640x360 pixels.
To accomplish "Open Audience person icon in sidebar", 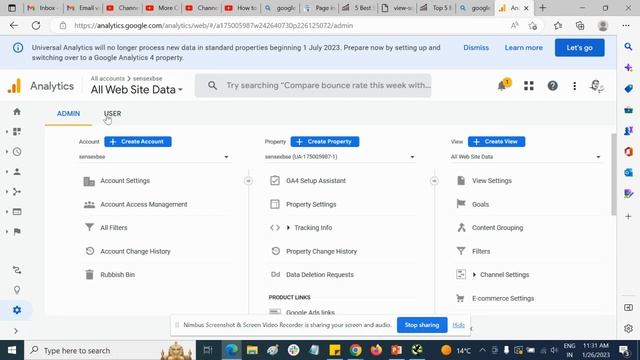I will pyautogui.click(x=17, y=171).
